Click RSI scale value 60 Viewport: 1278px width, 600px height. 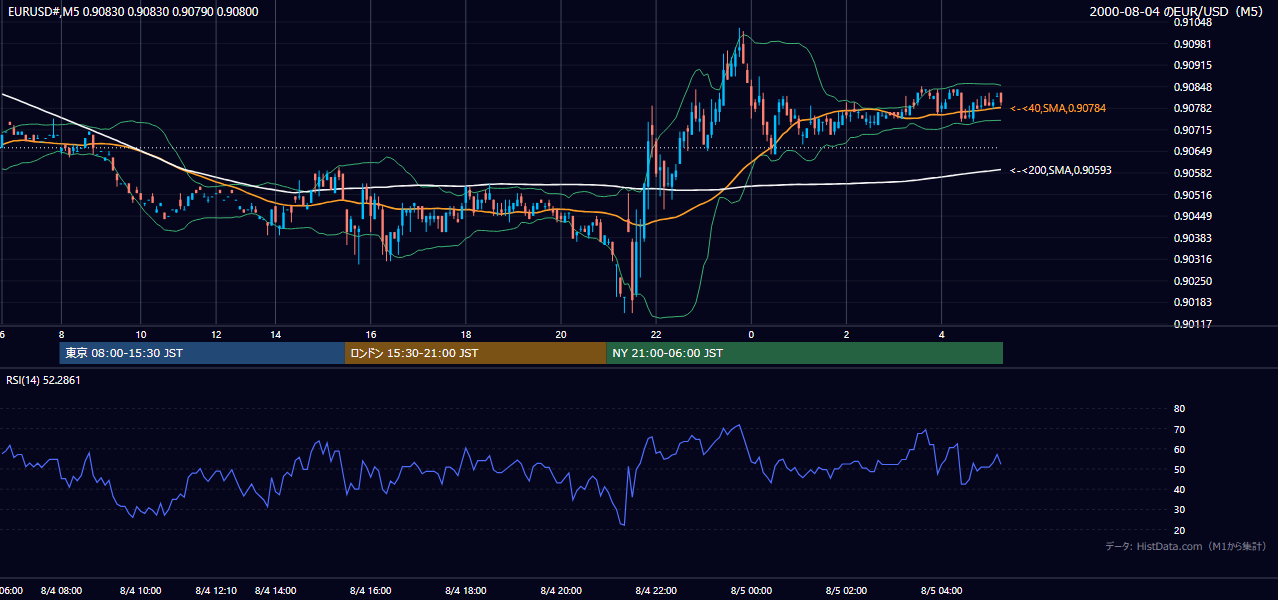click(x=1179, y=449)
